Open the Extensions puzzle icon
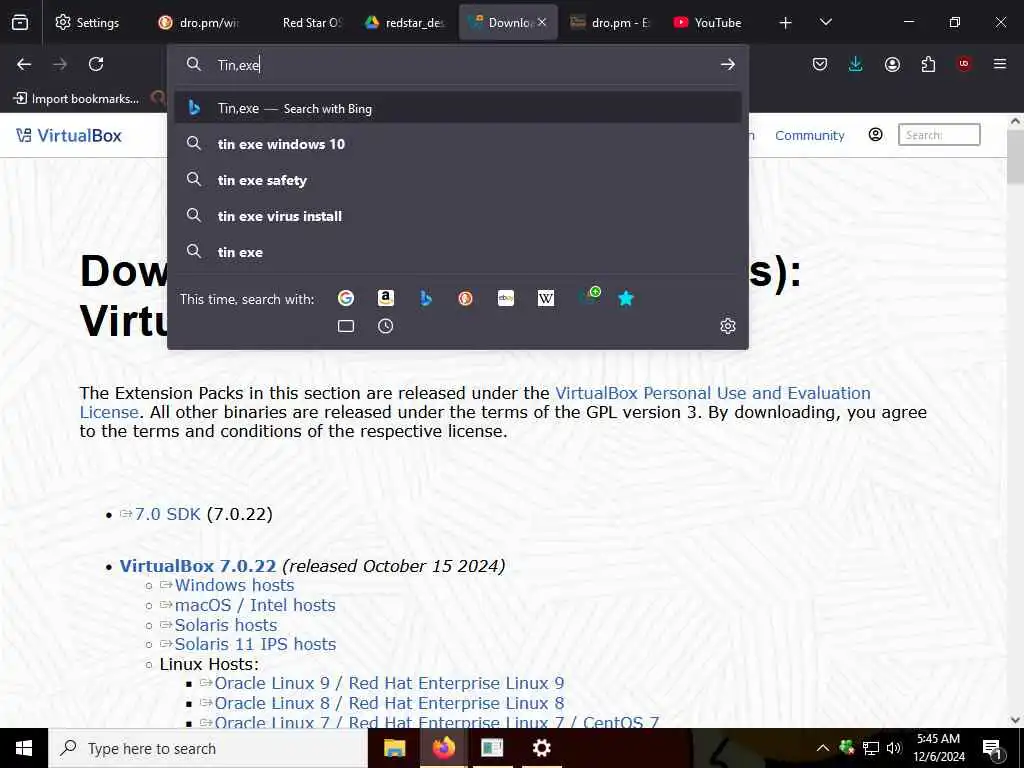 (928, 64)
